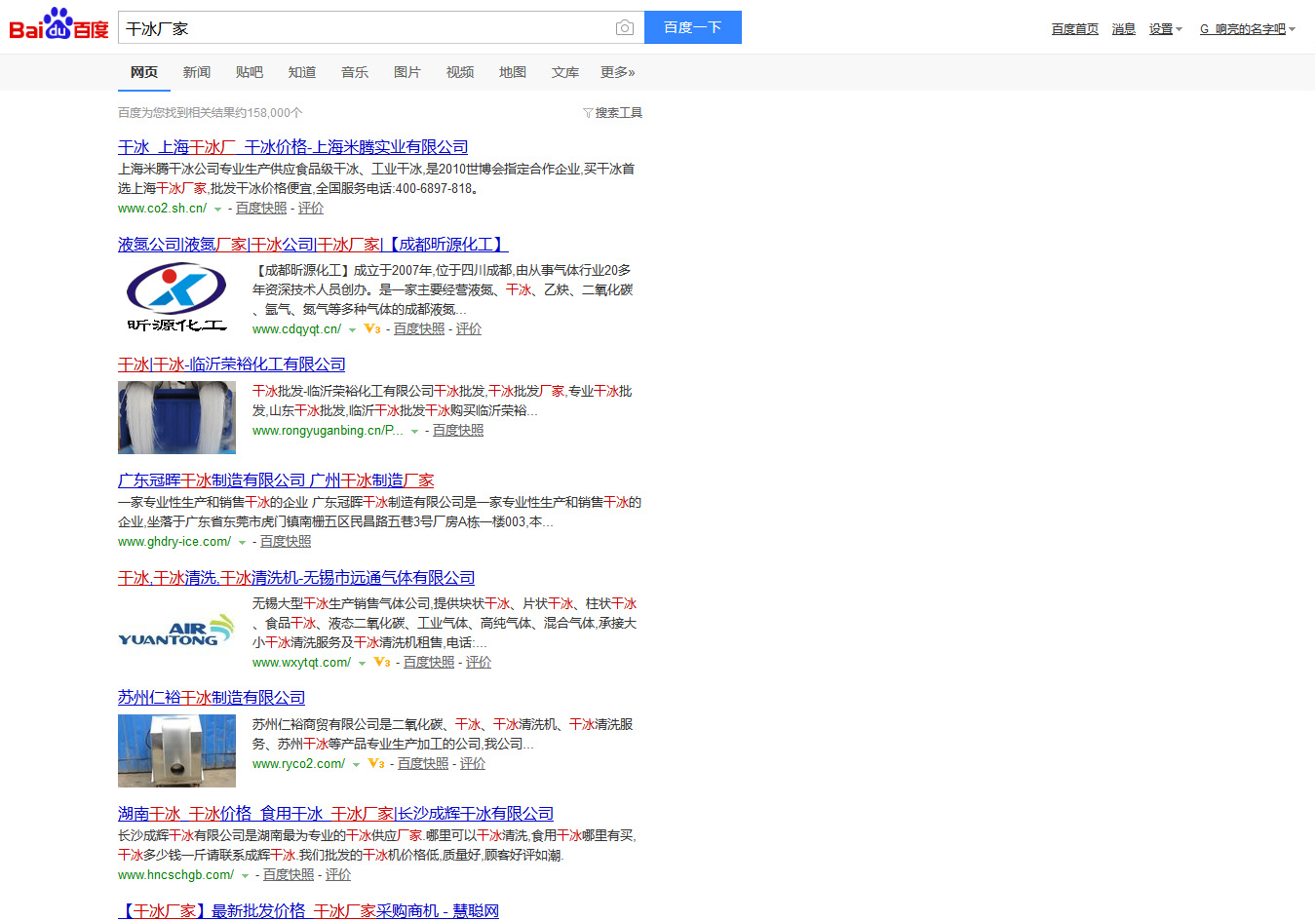This screenshot has width=1316, height=921.
Task: Switch to the 新闻 tab
Action: coord(197,72)
